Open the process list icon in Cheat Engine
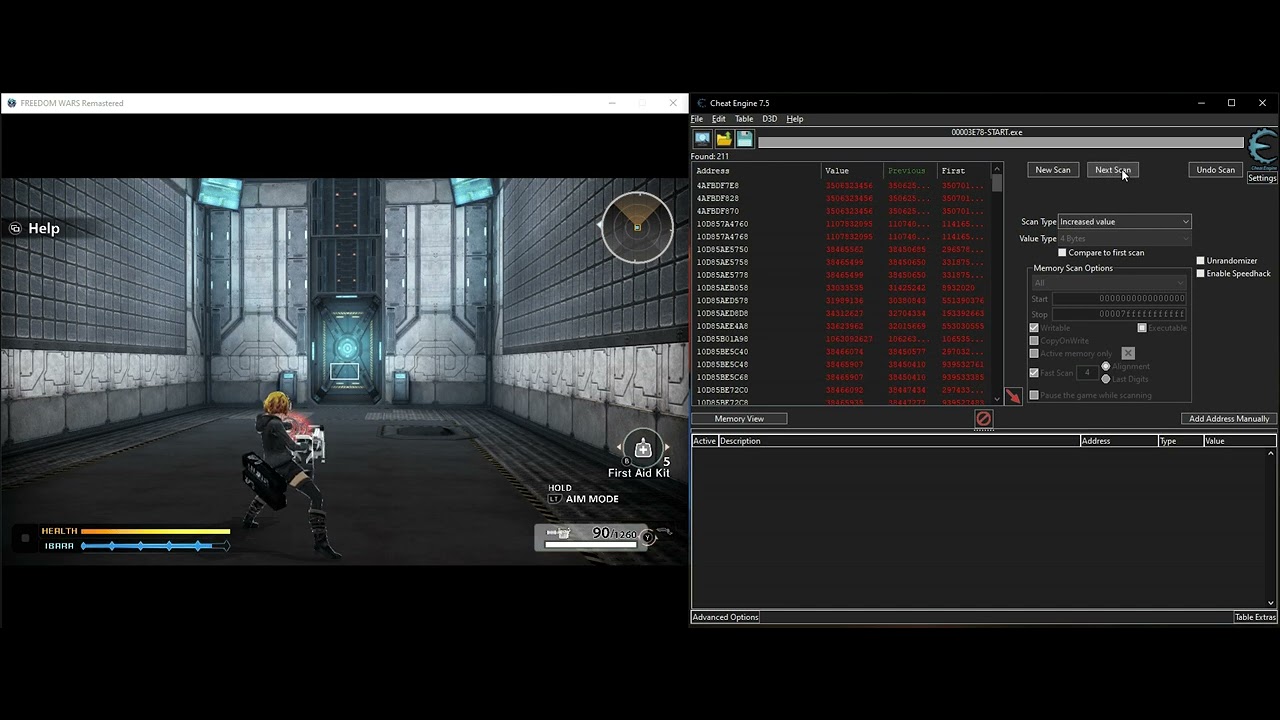Viewport: 1280px width, 720px height. [x=702, y=139]
